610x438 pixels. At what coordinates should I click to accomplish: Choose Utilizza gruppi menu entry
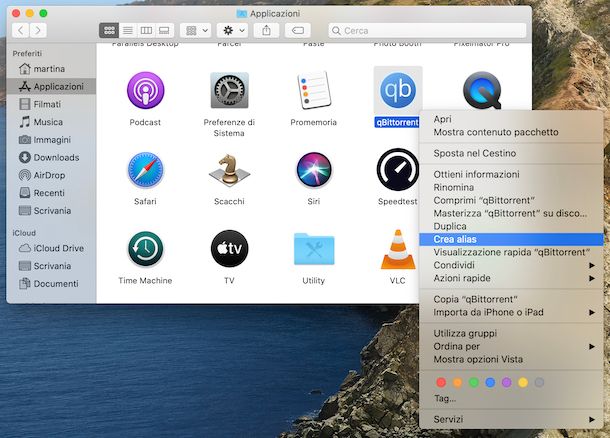click(x=511, y=333)
